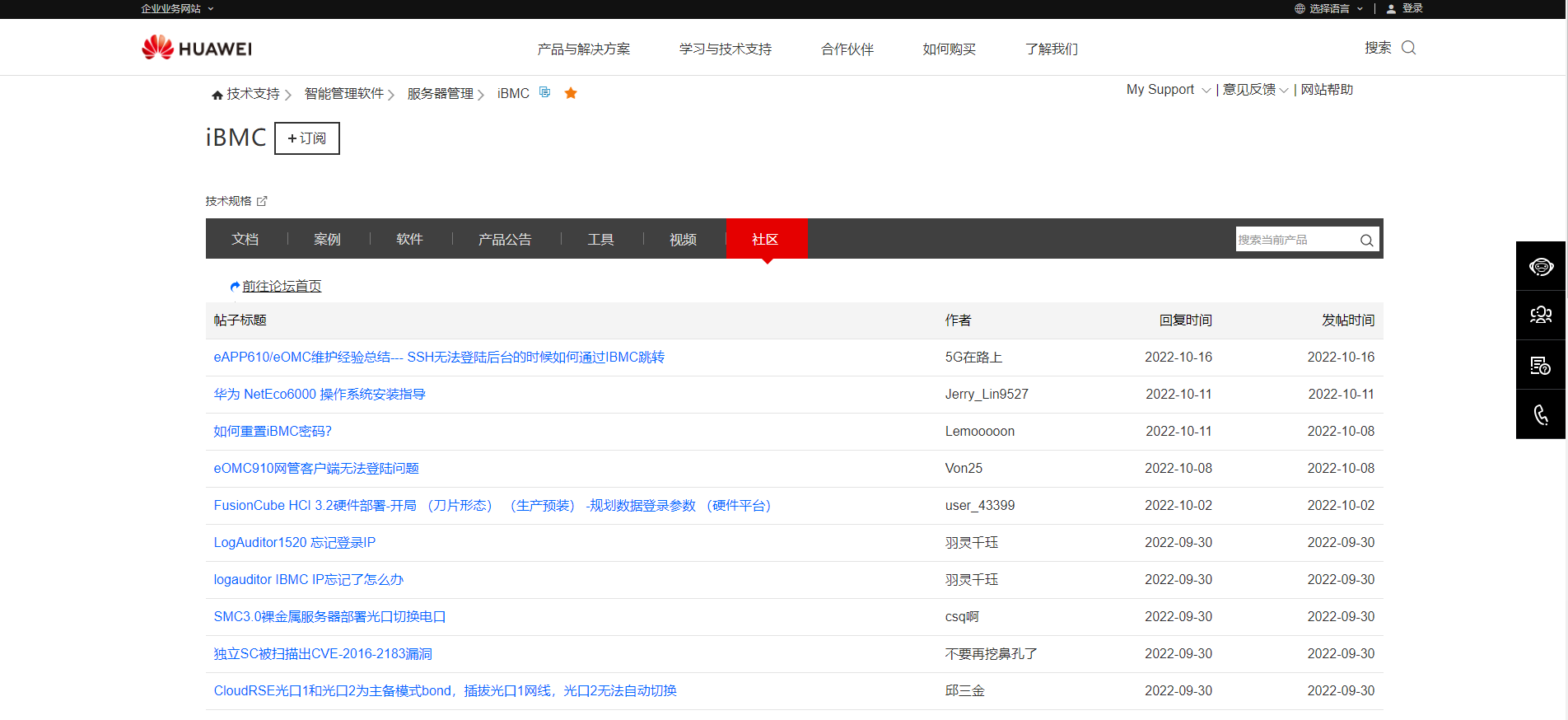Click the copy icon next to iBMC breadcrumb
Image resolution: width=1568 pixels, height=720 pixels.
(544, 92)
